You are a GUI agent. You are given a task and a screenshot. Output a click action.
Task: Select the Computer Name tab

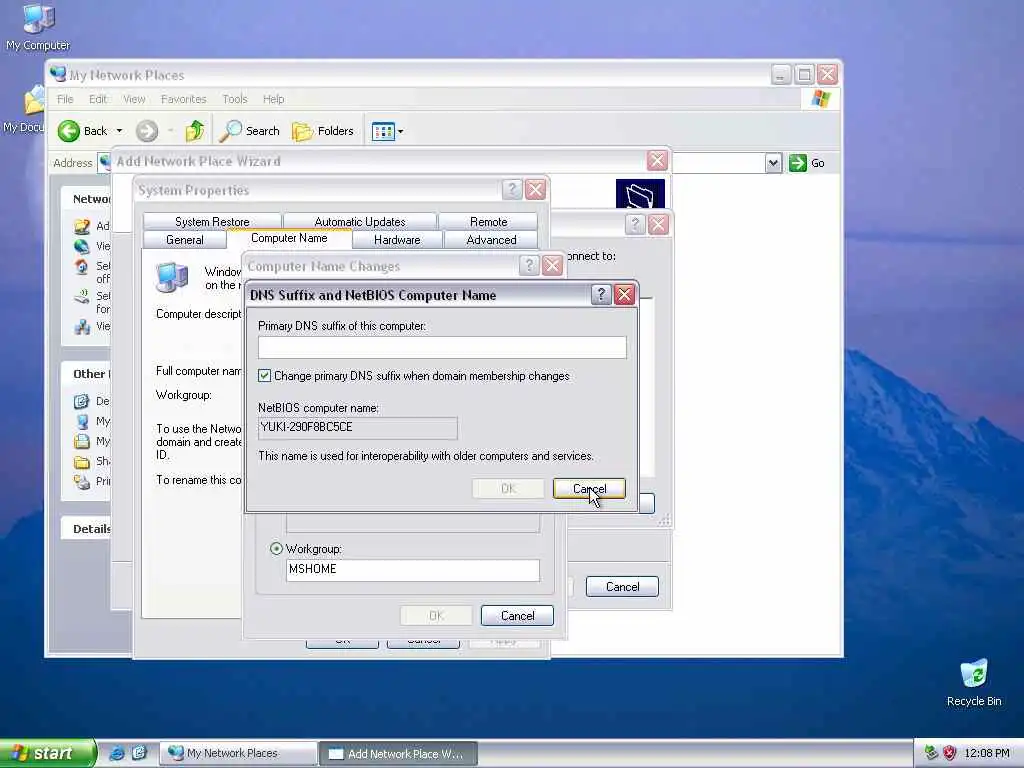(x=289, y=238)
